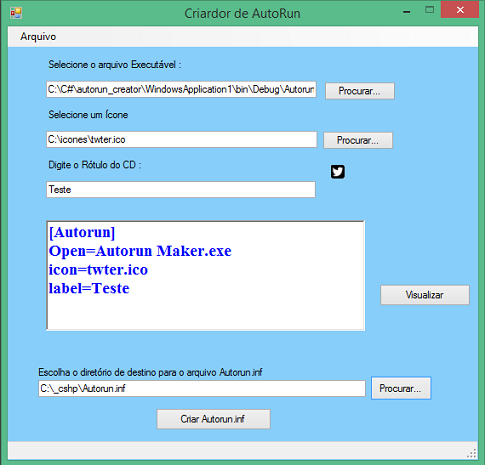Focus the executable file path field

[181, 89]
